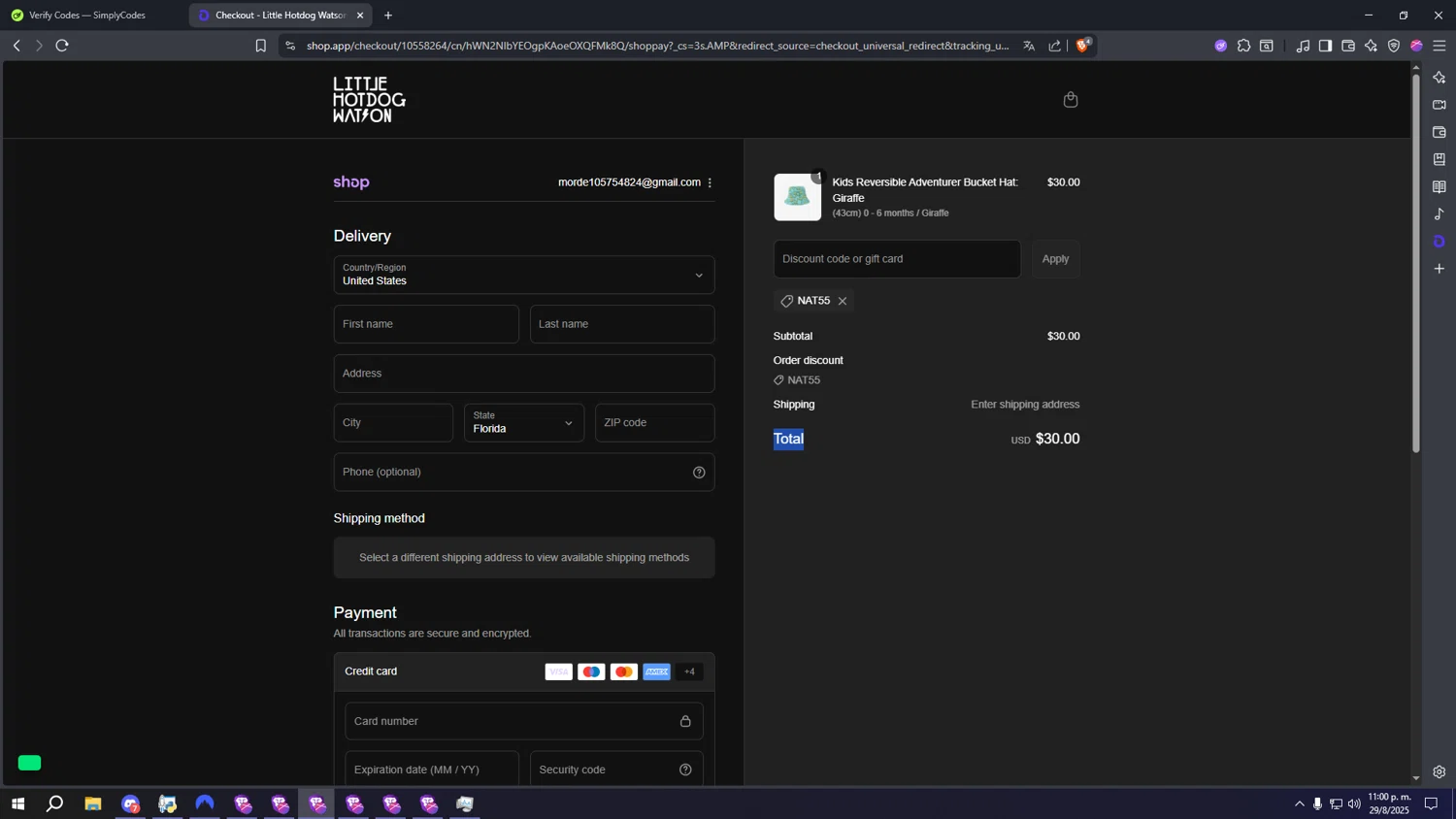Click the Security code field

(x=616, y=770)
